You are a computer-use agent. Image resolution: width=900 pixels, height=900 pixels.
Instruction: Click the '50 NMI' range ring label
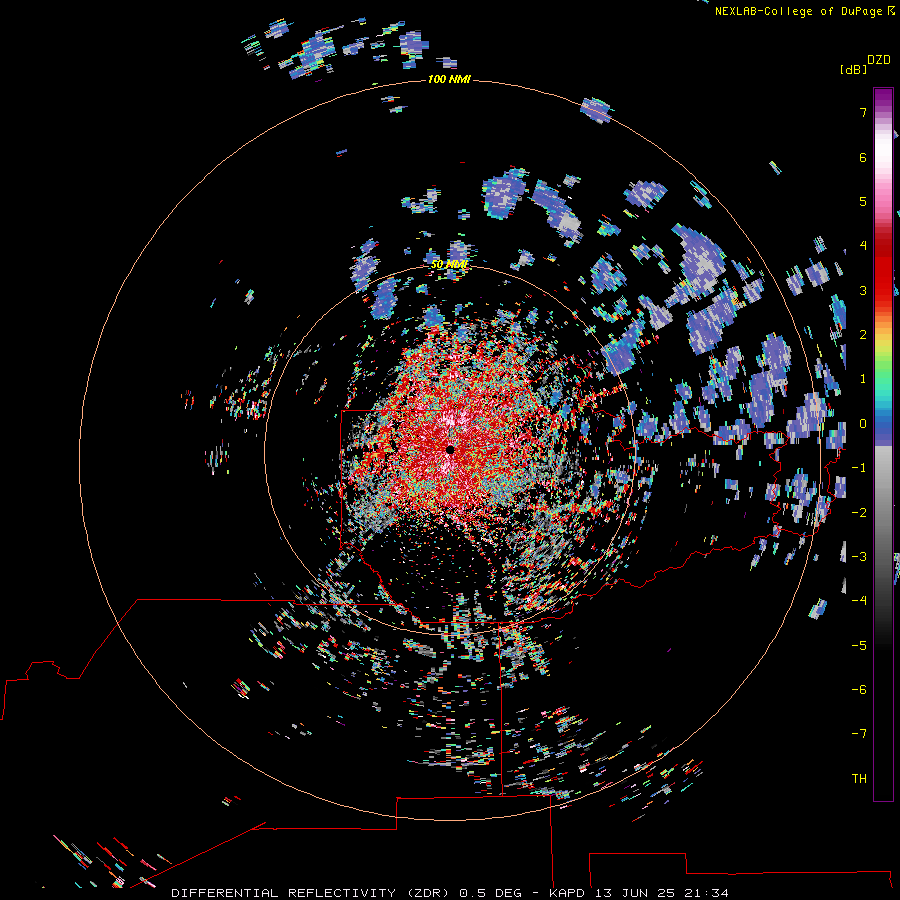449,265
